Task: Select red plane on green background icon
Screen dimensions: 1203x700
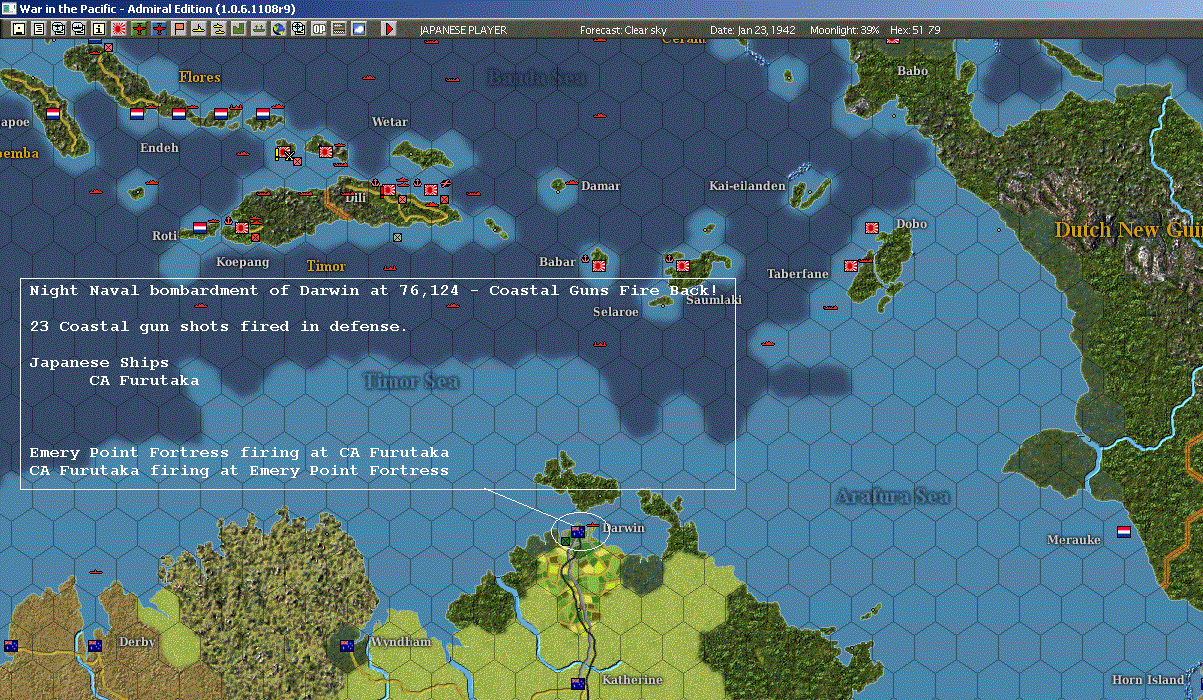Action: [x=138, y=29]
